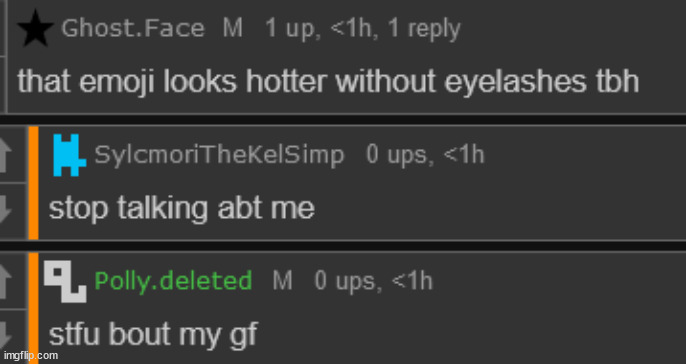Click '0 ups, <1h' on SylcmoriTheKelSimp's comment
Viewport: 686px width, 364px height.
tap(425, 155)
